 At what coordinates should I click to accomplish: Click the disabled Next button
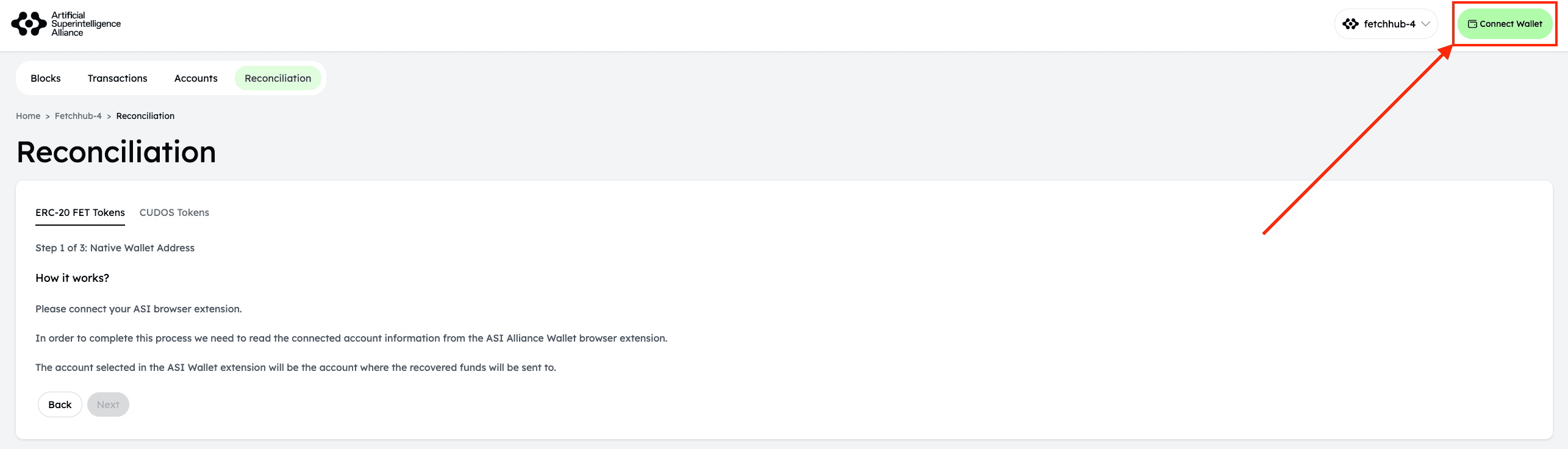point(108,404)
